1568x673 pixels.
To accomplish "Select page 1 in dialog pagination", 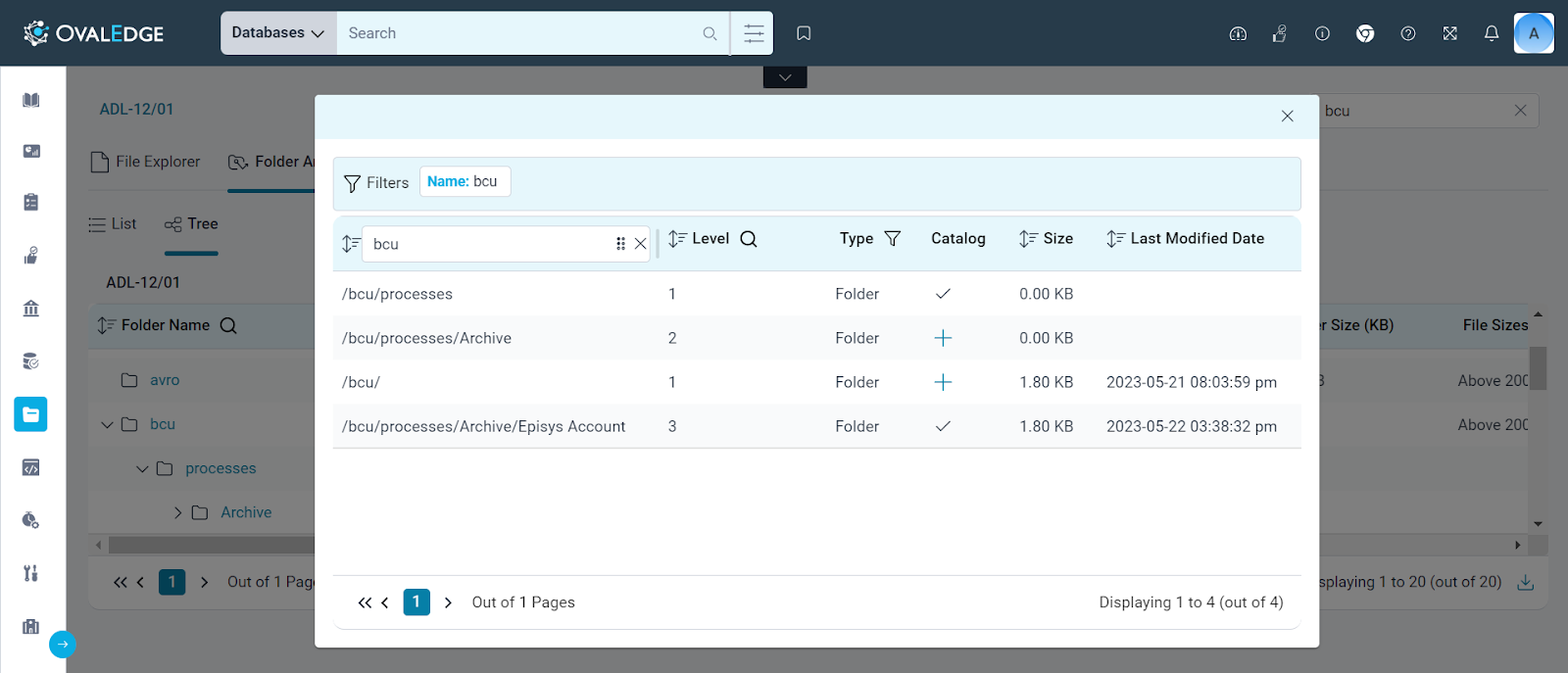I will [416, 601].
